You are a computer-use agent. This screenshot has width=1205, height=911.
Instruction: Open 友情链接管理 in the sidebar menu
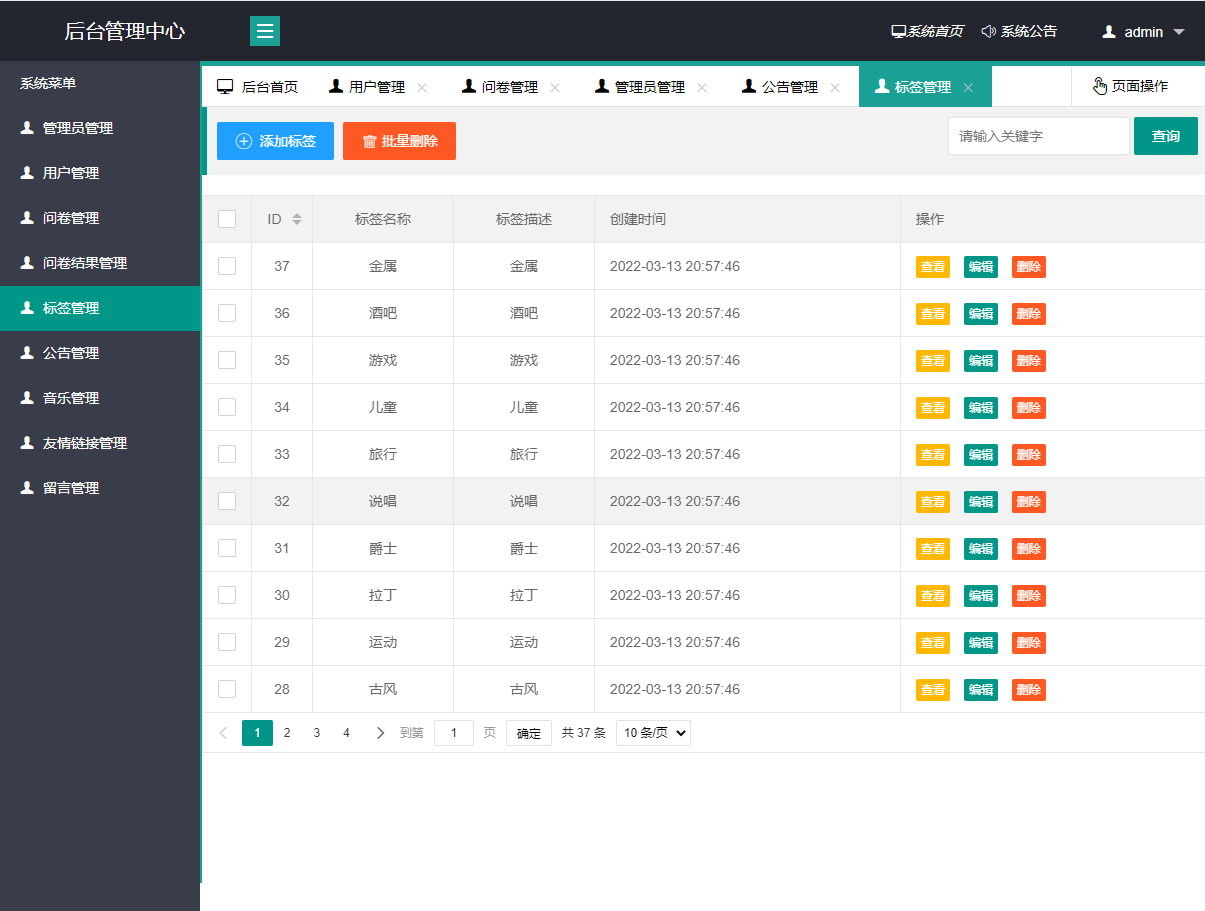[100, 443]
